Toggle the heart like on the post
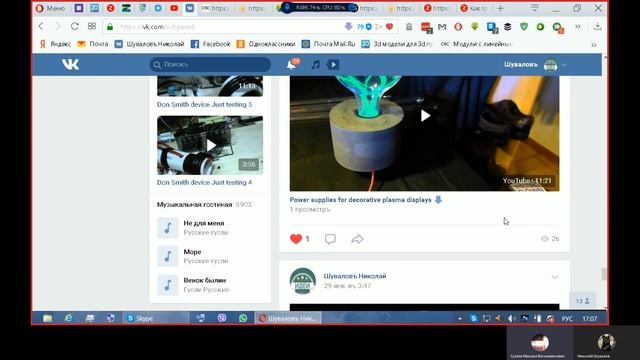The width and height of the screenshot is (640, 360). (296, 239)
